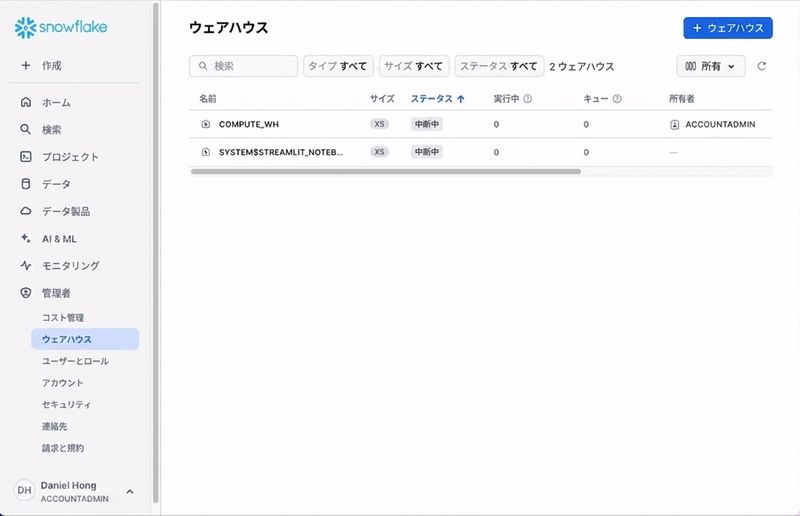Screen dimensions: 800x516
Task: Sort by the 所有者 column header
Action: [x=682, y=99]
